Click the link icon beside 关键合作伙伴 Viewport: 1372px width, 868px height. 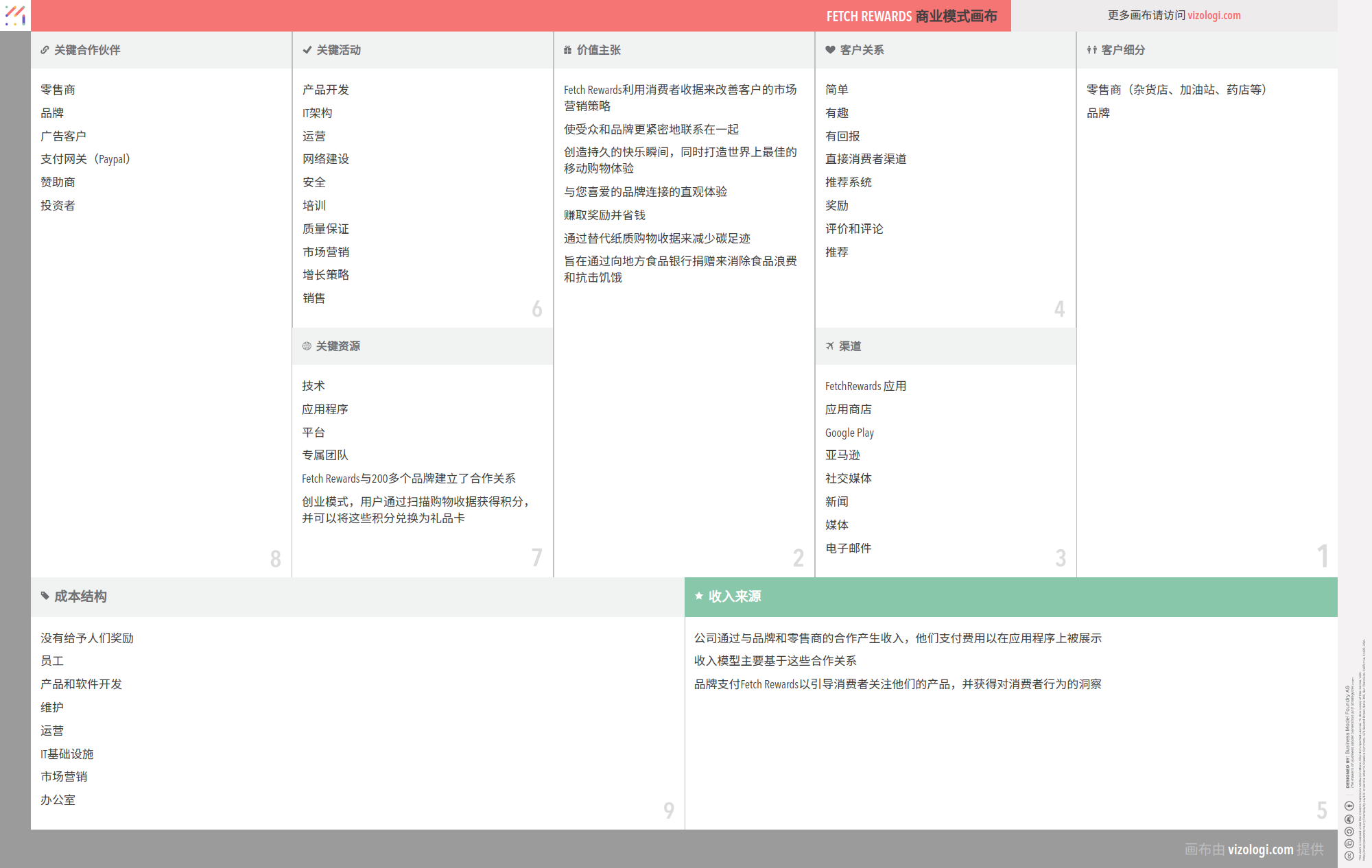pyautogui.click(x=45, y=50)
